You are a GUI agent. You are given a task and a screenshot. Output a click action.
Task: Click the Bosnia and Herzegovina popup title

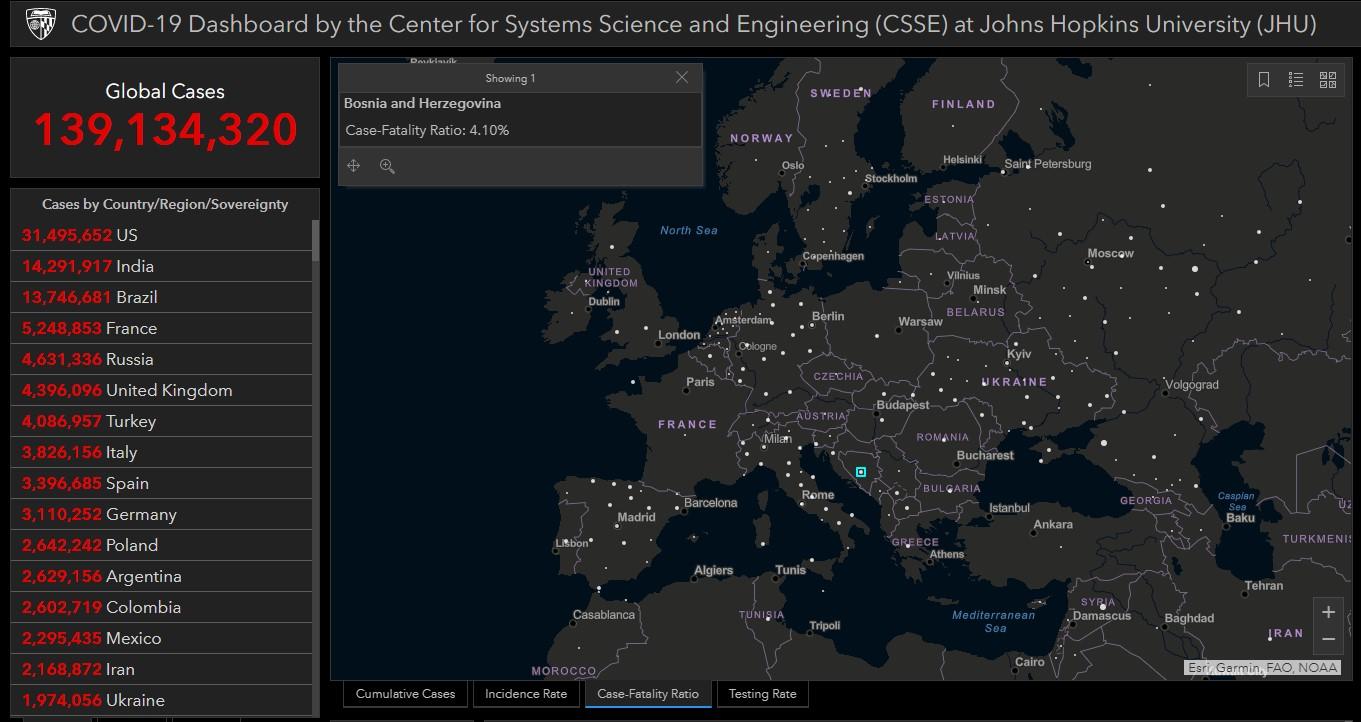tap(422, 103)
